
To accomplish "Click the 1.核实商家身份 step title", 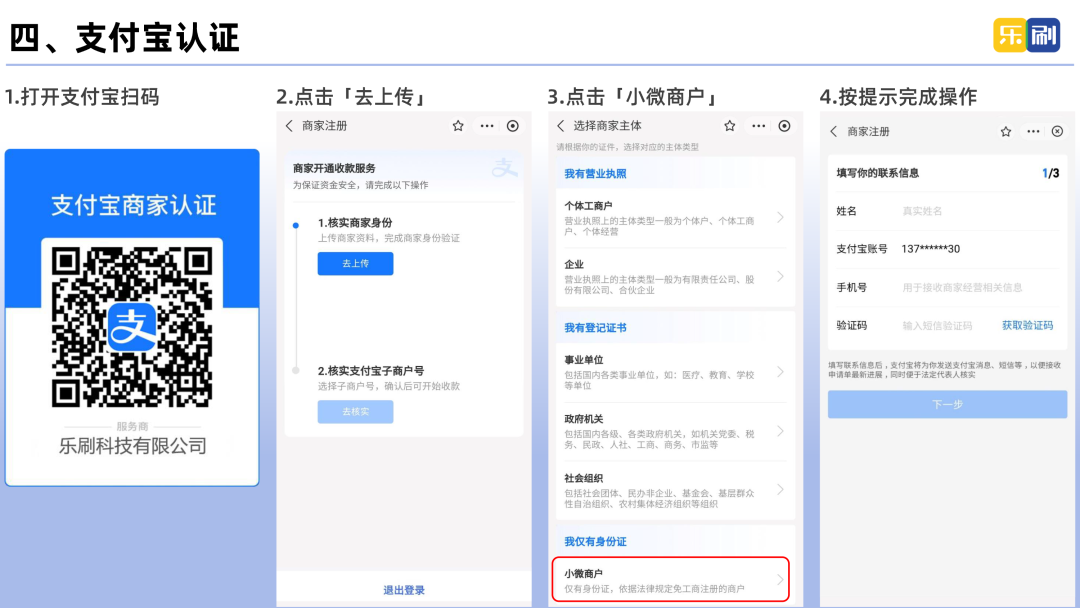I will coord(355,222).
